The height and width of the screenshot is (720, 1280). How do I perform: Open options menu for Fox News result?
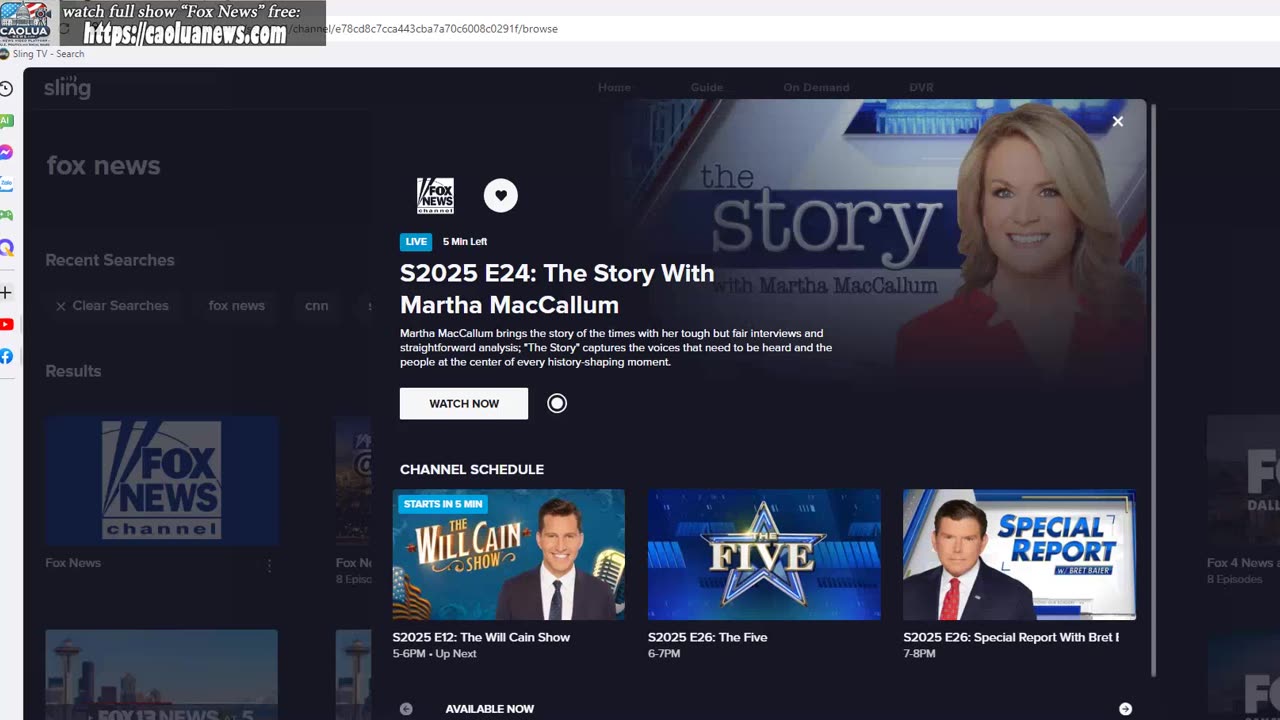point(269,565)
